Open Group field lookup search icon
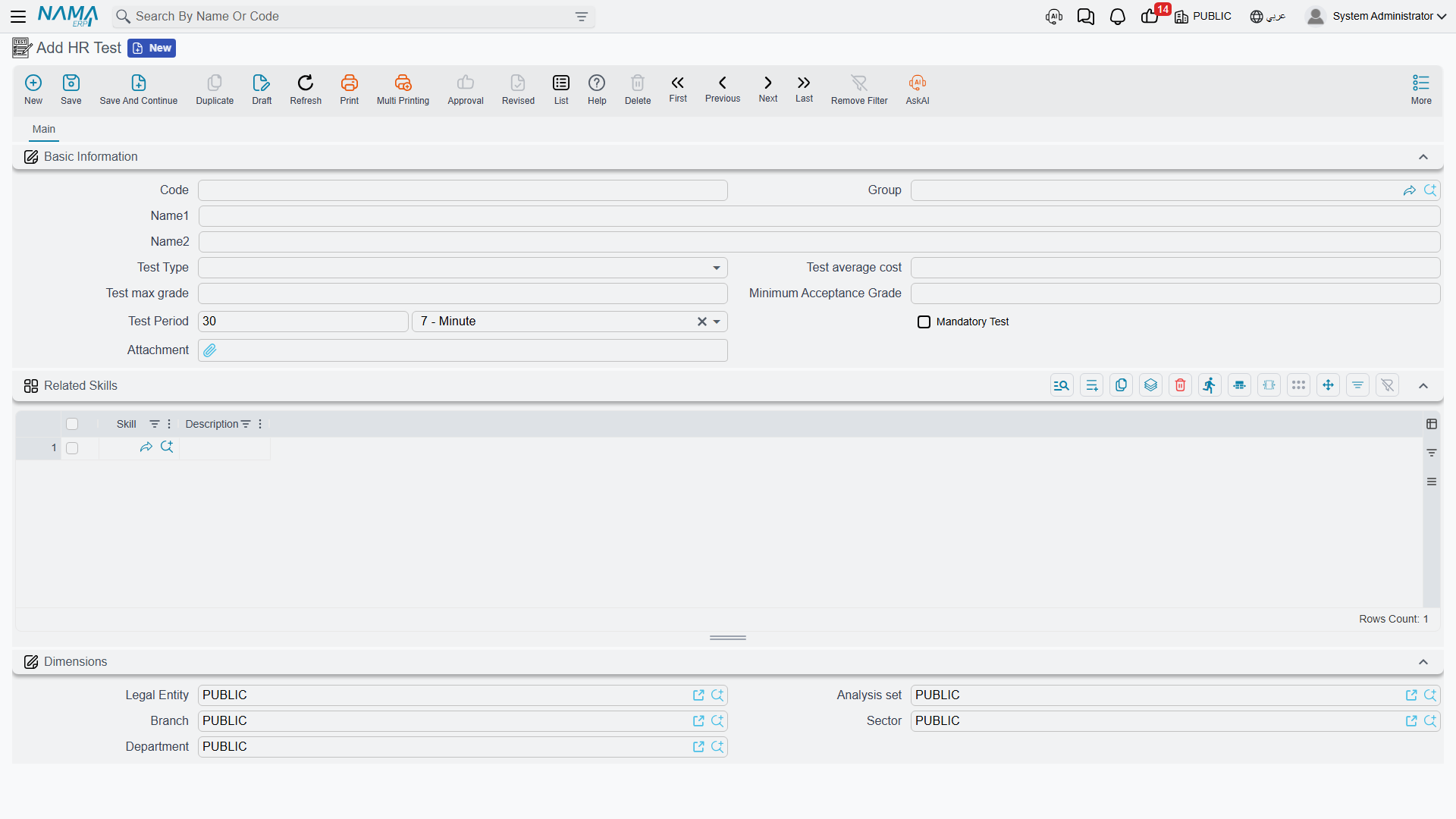Image resolution: width=1456 pixels, height=819 pixels. tap(1430, 190)
